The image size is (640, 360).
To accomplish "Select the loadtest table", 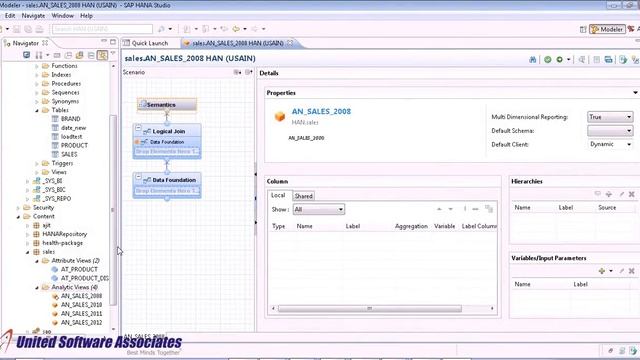I will (71, 137).
